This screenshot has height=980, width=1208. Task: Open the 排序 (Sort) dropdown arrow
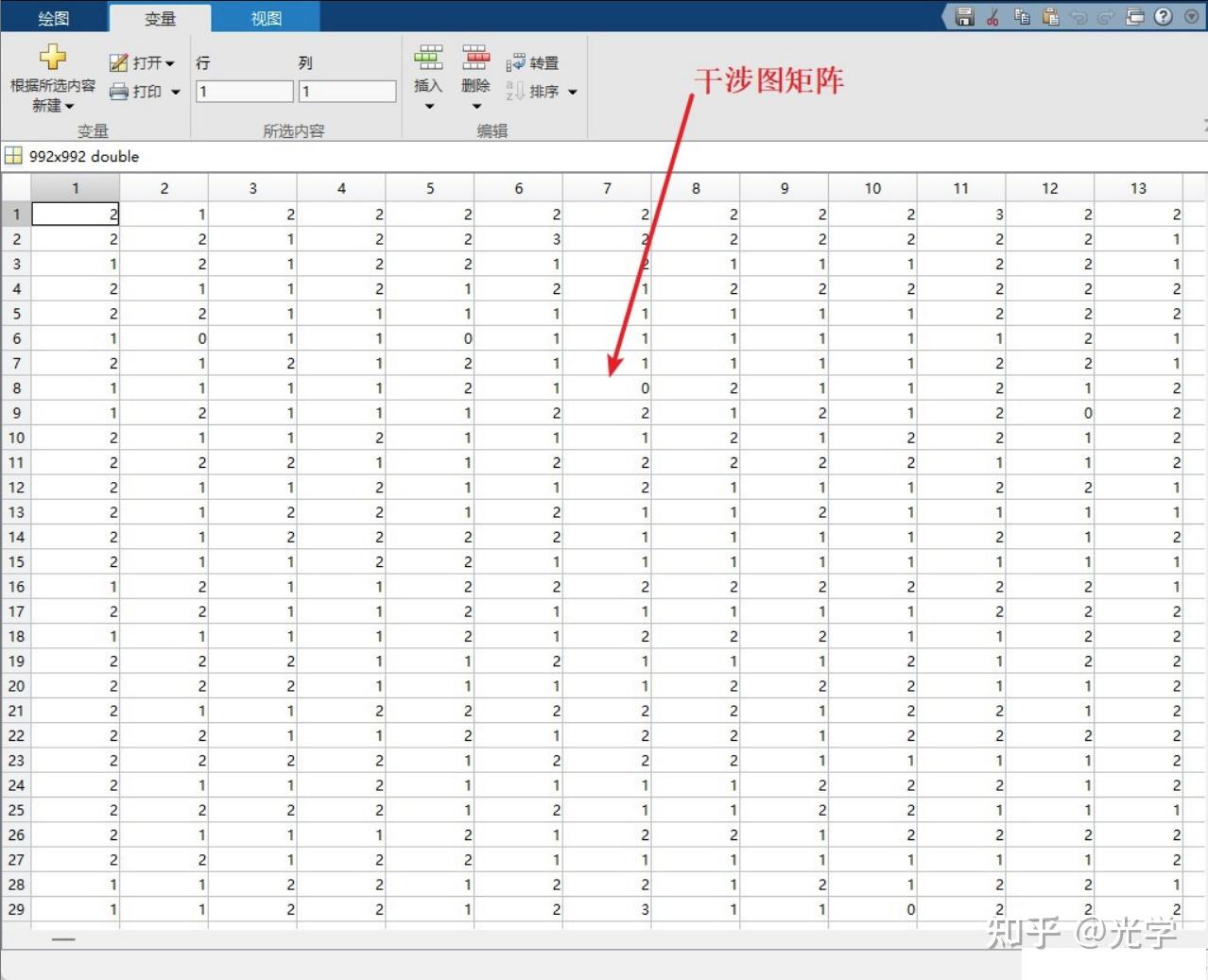[572, 92]
